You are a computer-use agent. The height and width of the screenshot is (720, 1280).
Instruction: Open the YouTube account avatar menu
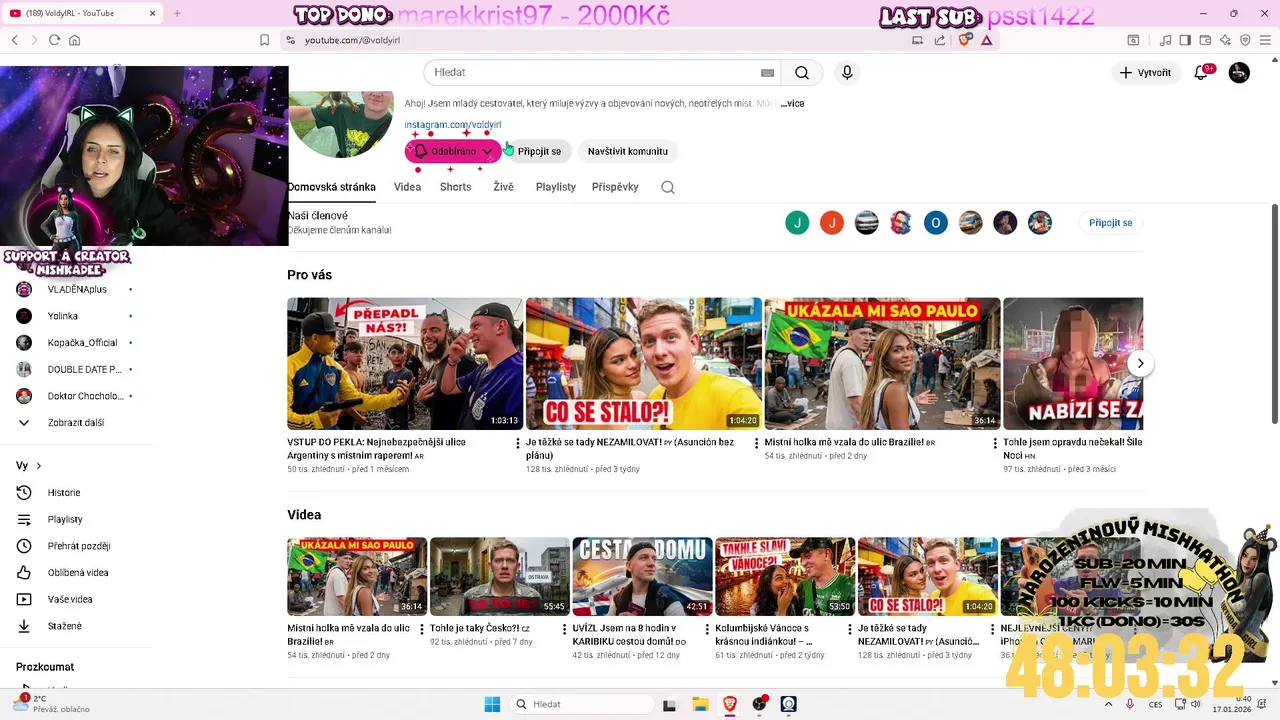[1239, 72]
